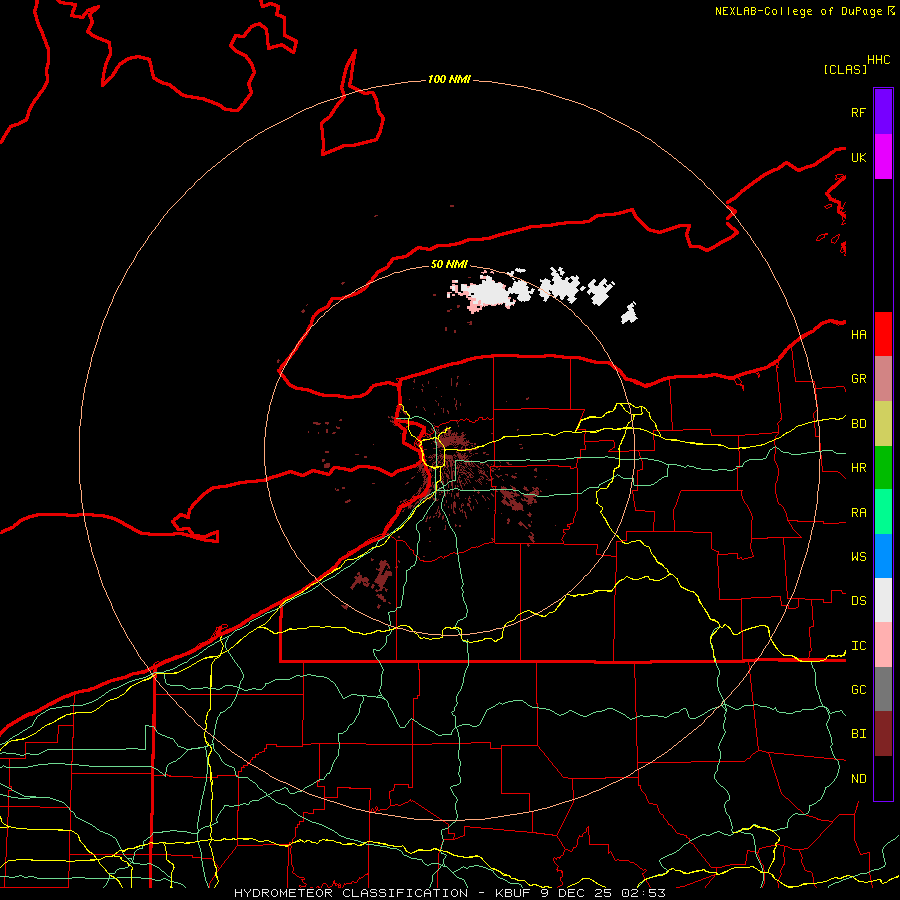Click the GC gray legend swatch
This screenshot has width=900, height=900.
(883, 689)
